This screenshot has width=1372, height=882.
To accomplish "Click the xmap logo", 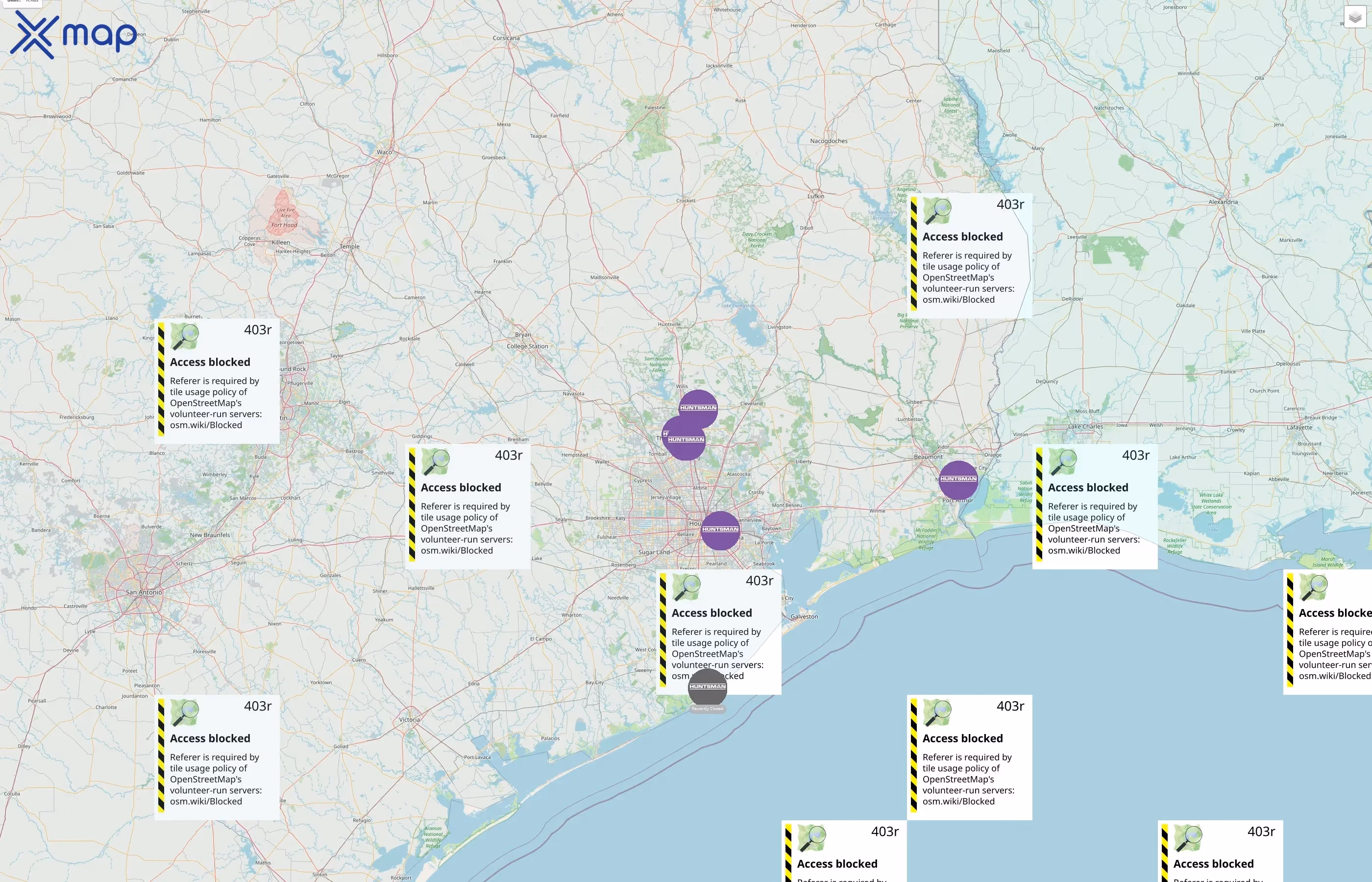I will 73,35.
